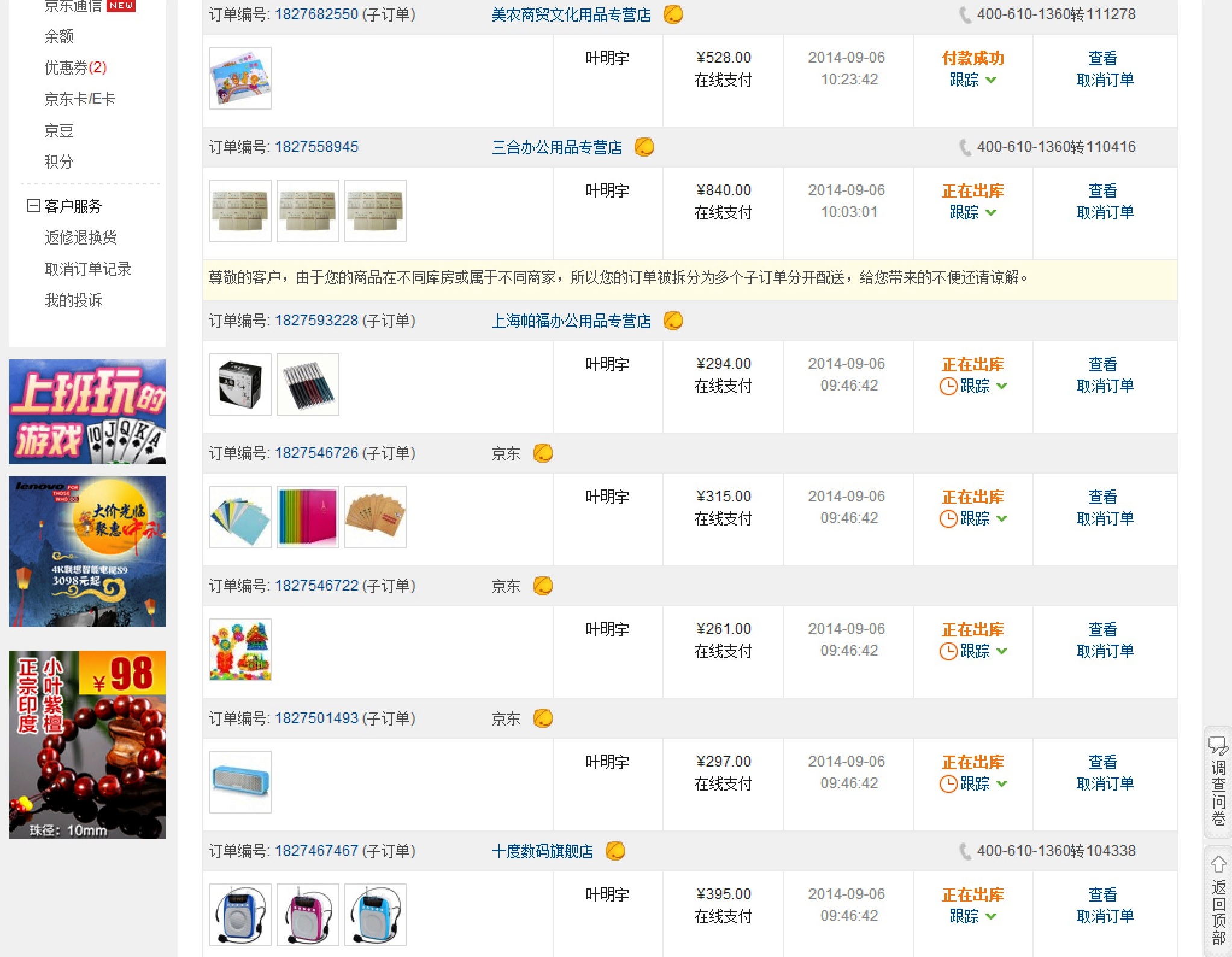The height and width of the screenshot is (957, 1232).
Task: Click 取消订单 for the ¥297.00 order
Action: 1105,783
